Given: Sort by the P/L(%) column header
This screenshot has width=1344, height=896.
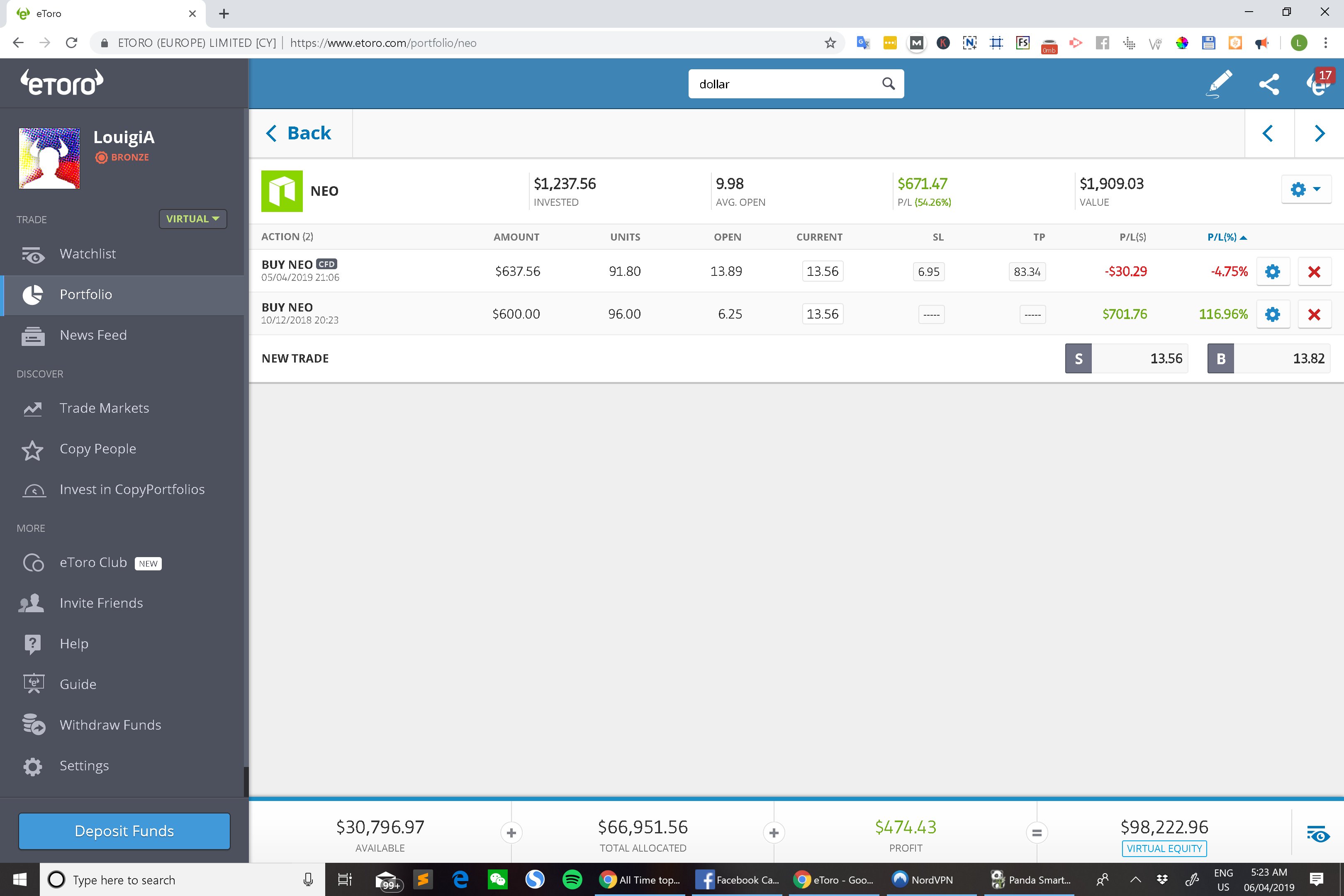Looking at the screenshot, I should pos(1226,237).
